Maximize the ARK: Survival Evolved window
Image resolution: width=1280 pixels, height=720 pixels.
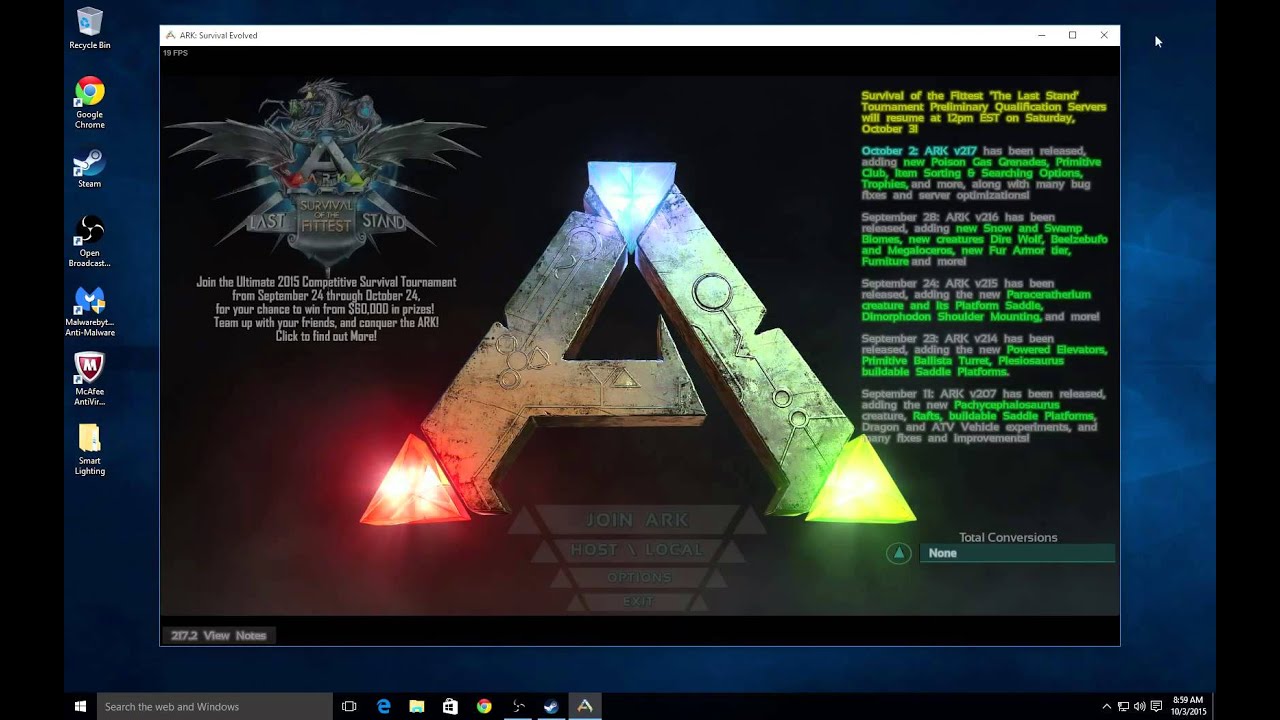(1072, 35)
